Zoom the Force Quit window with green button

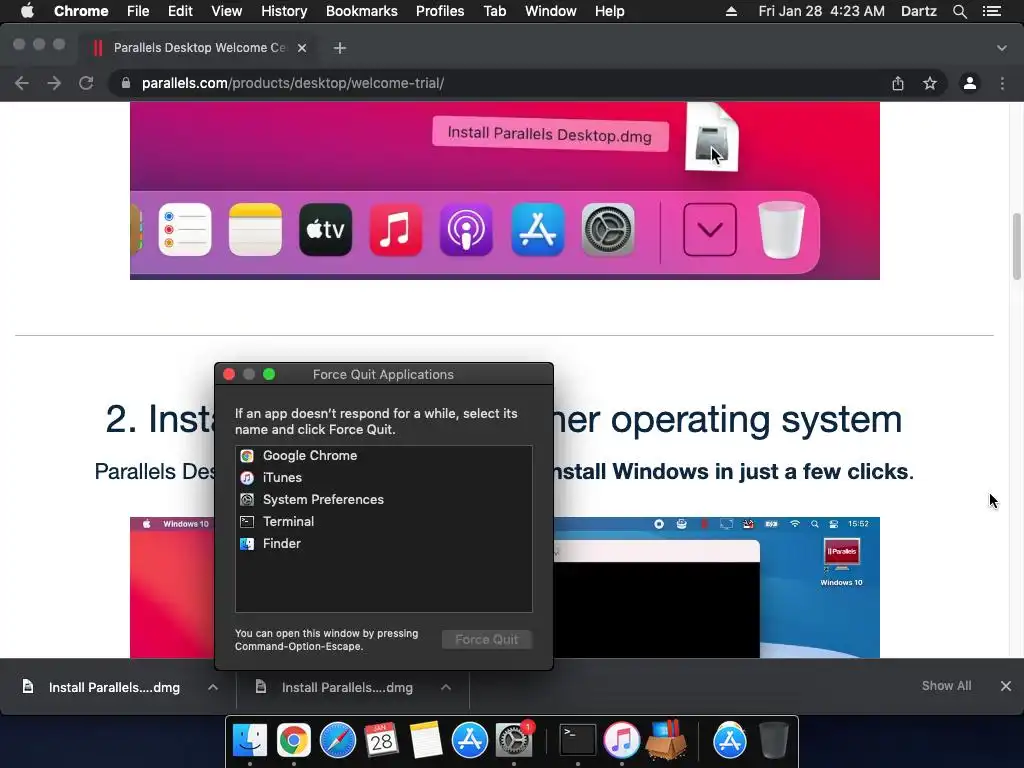pos(269,374)
